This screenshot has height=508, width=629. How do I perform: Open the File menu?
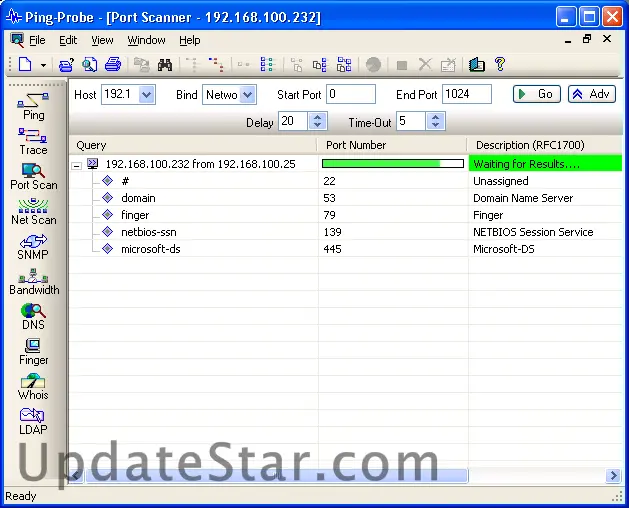pyautogui.click(x=37, y=41)
